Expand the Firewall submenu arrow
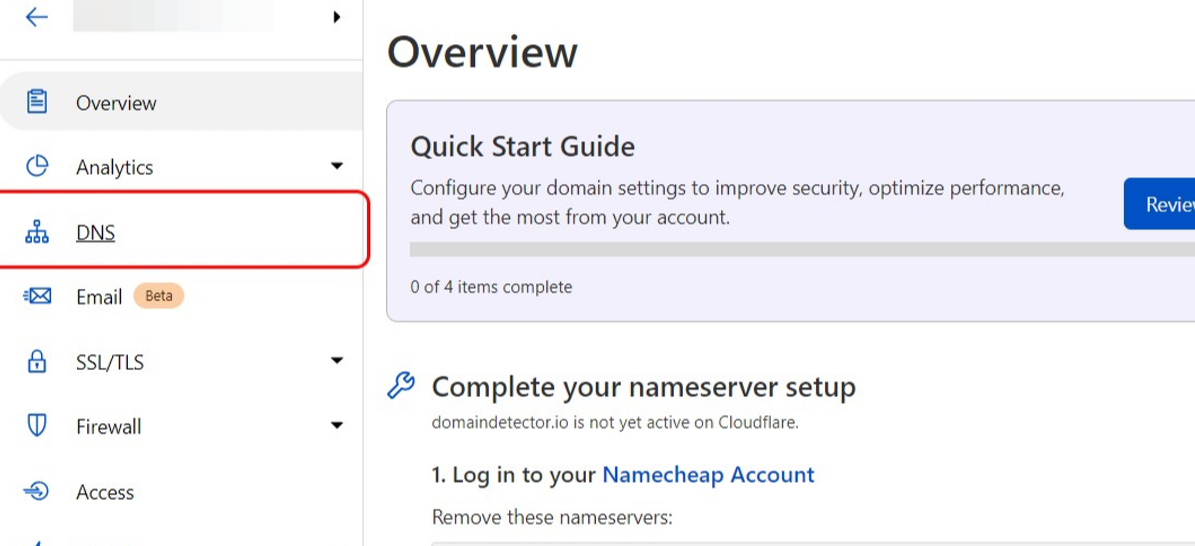The width and height of the screenshot is (1195, 546). [x=337, y=426]
